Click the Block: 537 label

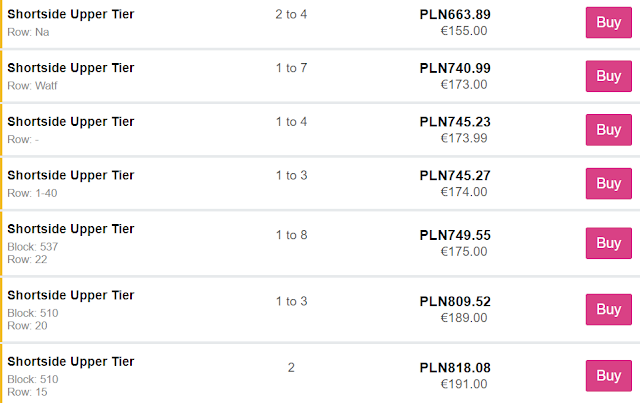tap(33, 247)
